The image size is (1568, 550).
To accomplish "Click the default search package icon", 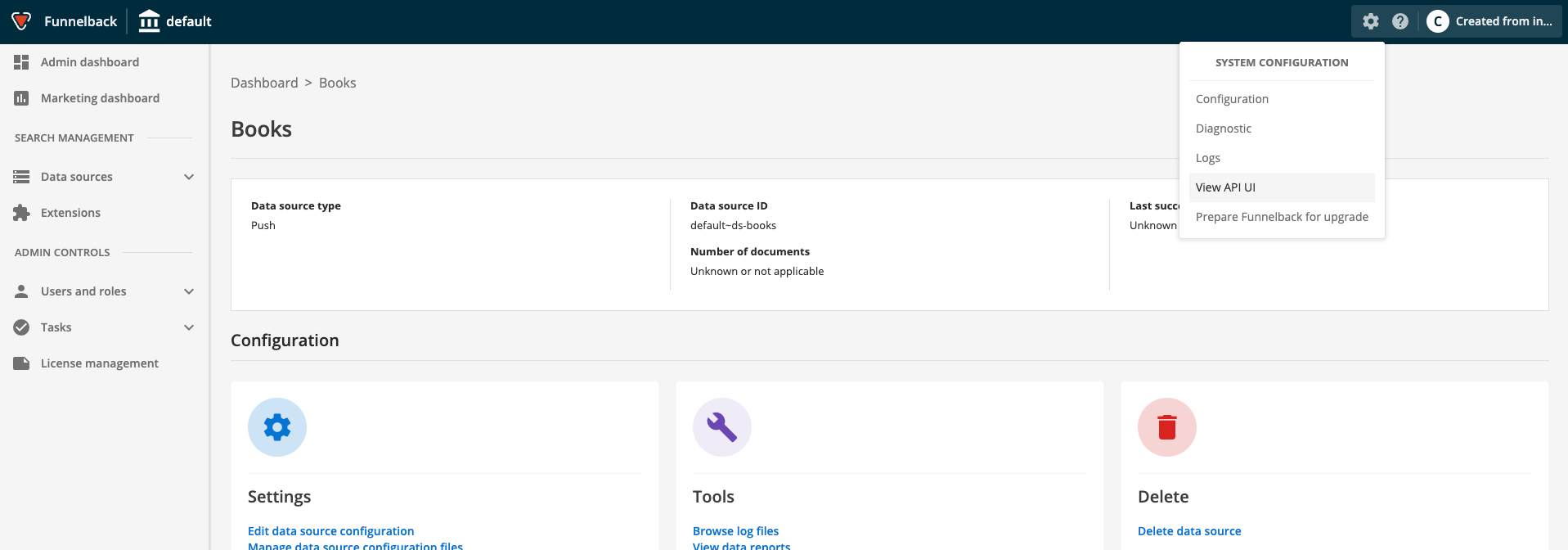I will coord(149,21).
